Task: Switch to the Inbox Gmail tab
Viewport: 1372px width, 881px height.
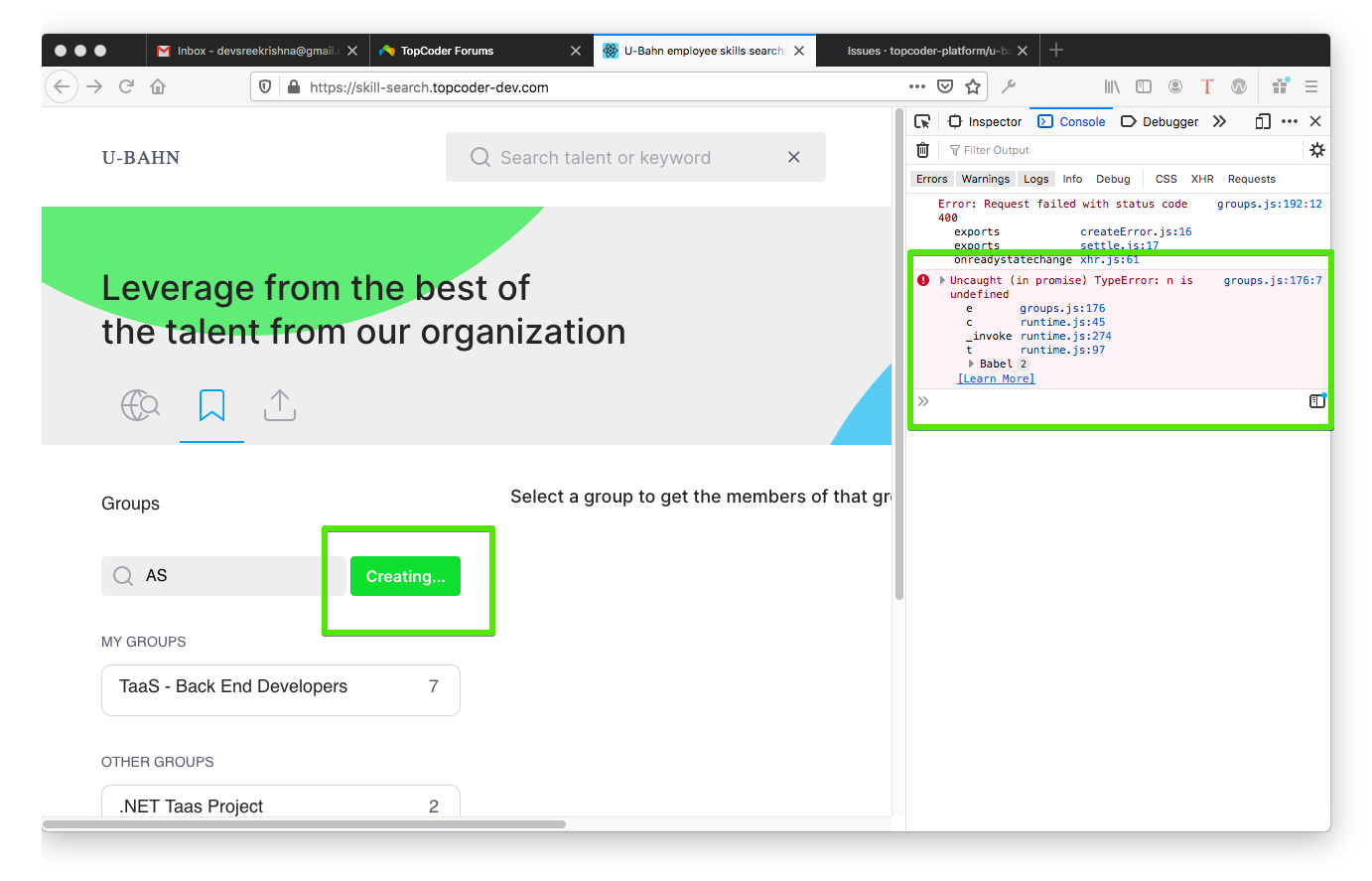Action: tap(258, 51)
